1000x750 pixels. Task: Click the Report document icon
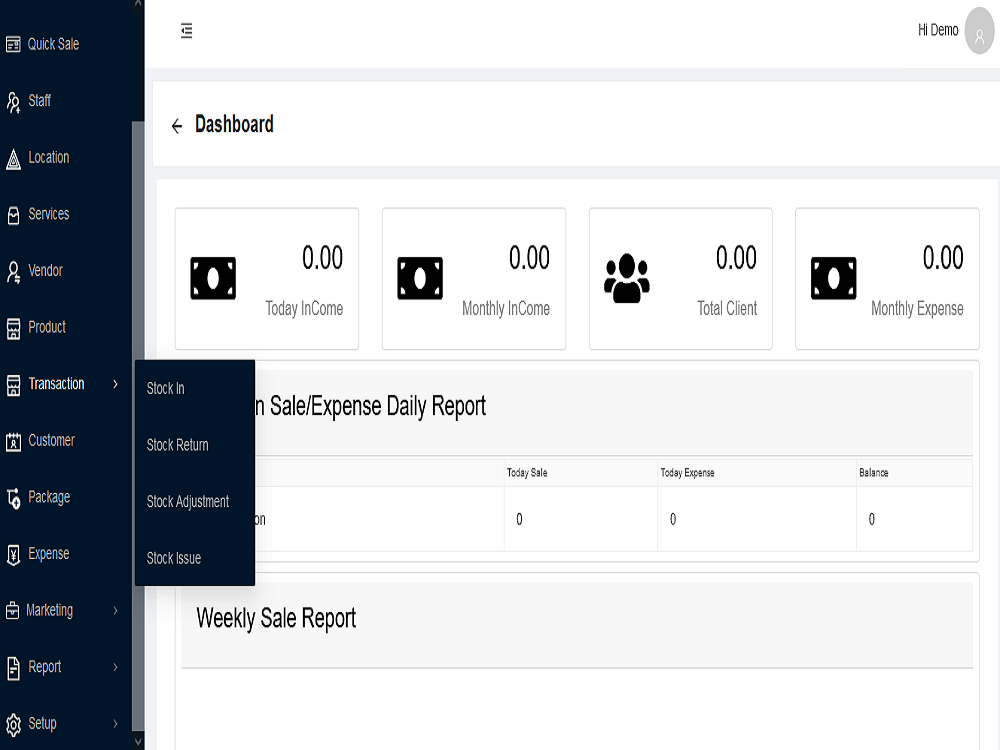click(13, 668)
